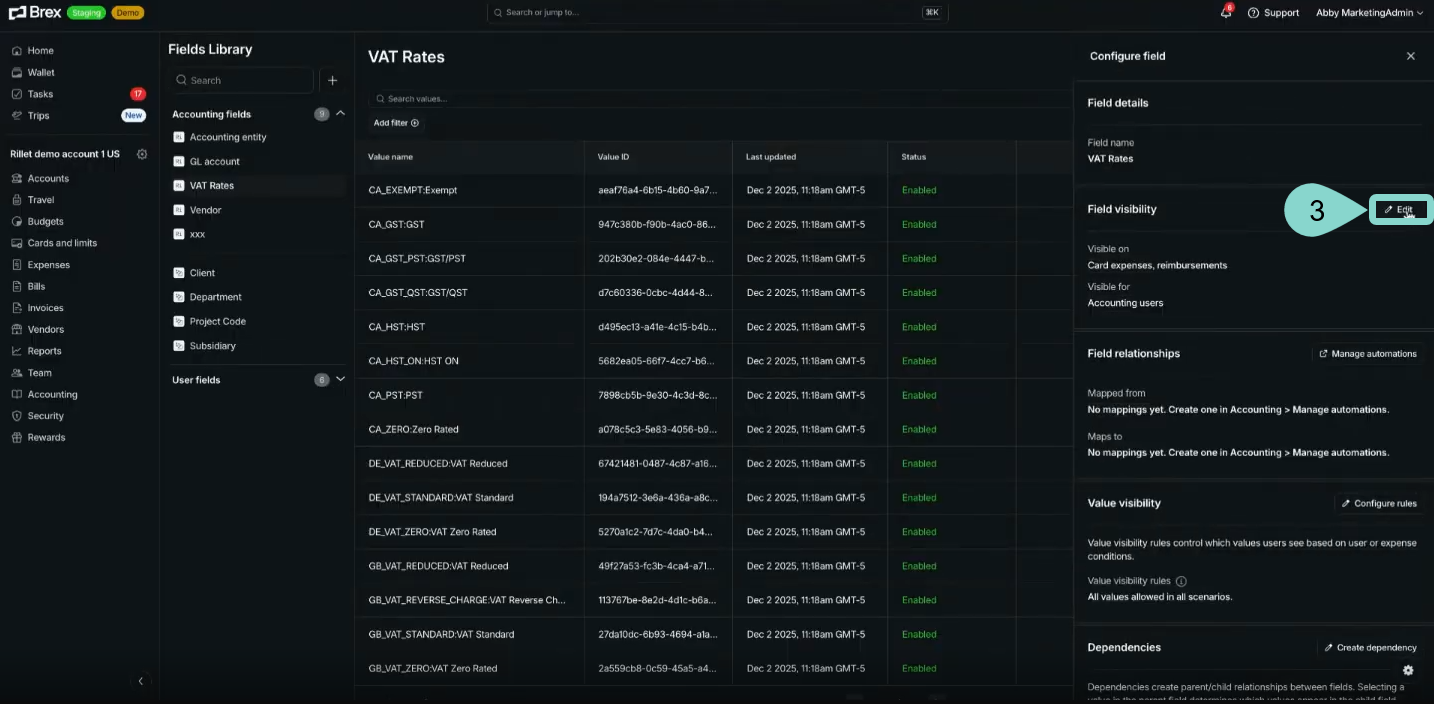The height and width of the screenshot is (704, 1434).
Task: Click Configure rules button
Action: pyautogui.click(x=1379, y=503)
